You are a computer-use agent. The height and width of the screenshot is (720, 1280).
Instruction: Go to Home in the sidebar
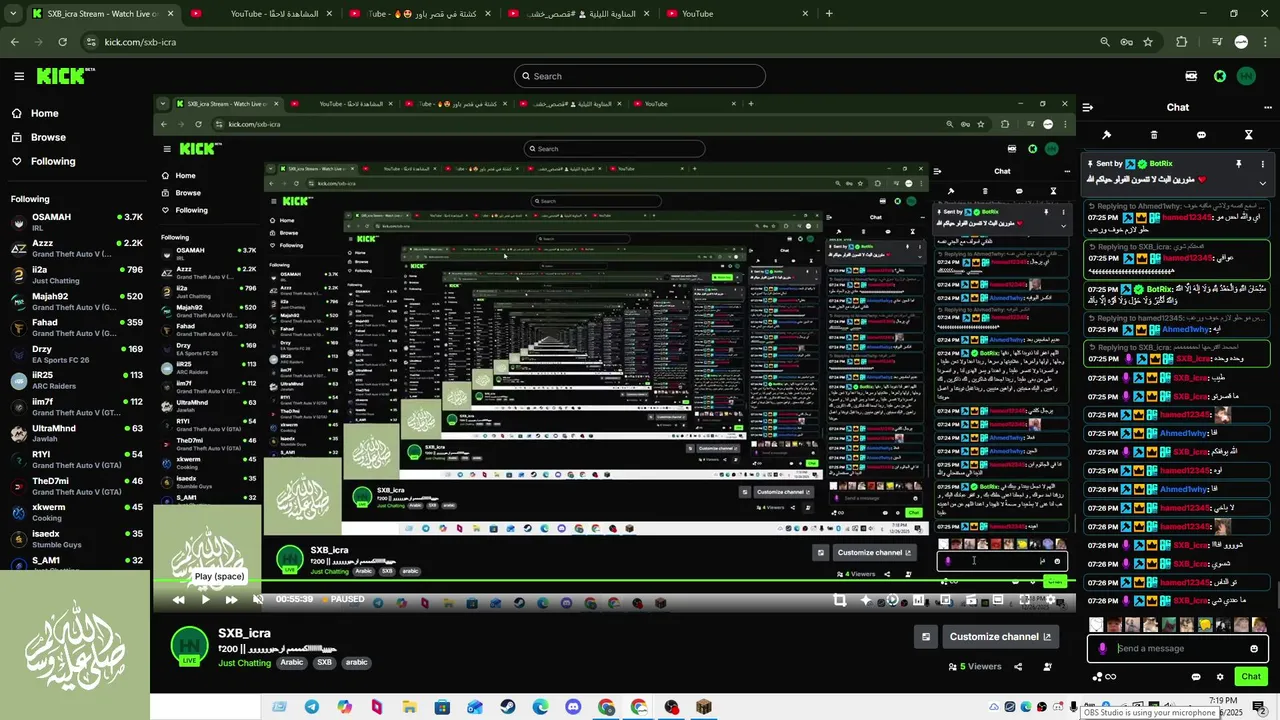click(x=34, y=113)
